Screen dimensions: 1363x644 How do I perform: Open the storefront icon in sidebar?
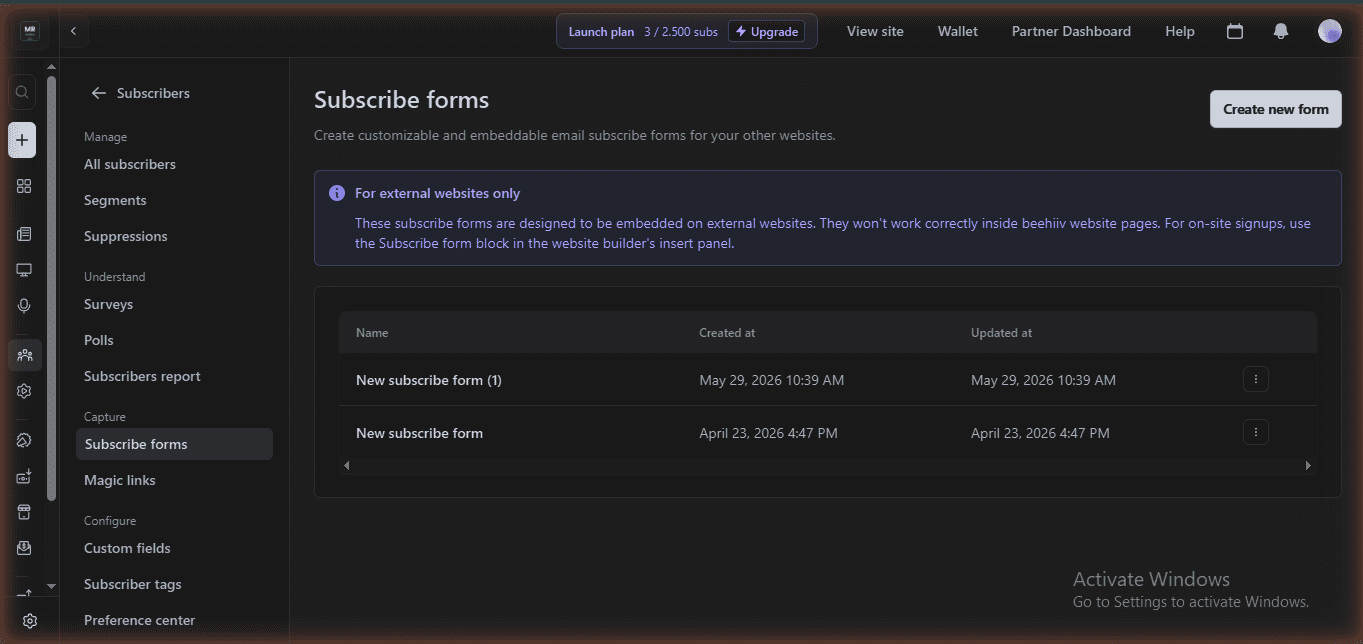pyautogui.click(x=24, y=512)
